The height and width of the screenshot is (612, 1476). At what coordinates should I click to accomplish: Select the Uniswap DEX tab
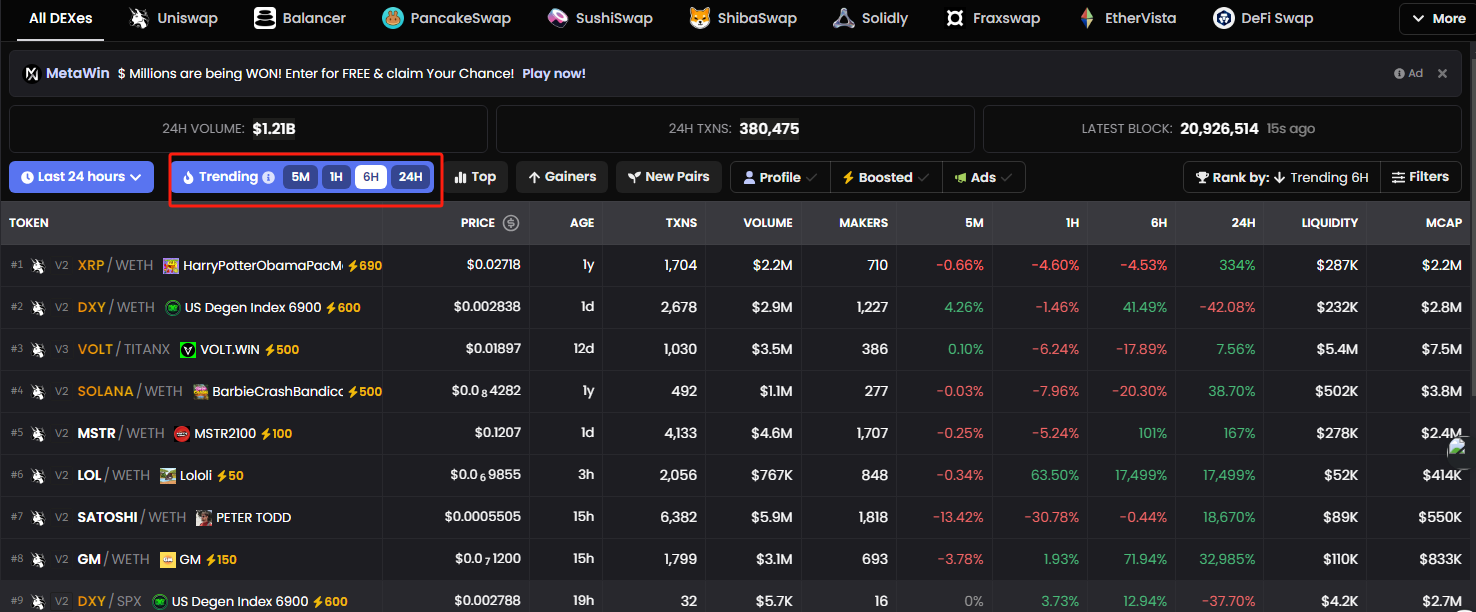(x=173, y=18)
